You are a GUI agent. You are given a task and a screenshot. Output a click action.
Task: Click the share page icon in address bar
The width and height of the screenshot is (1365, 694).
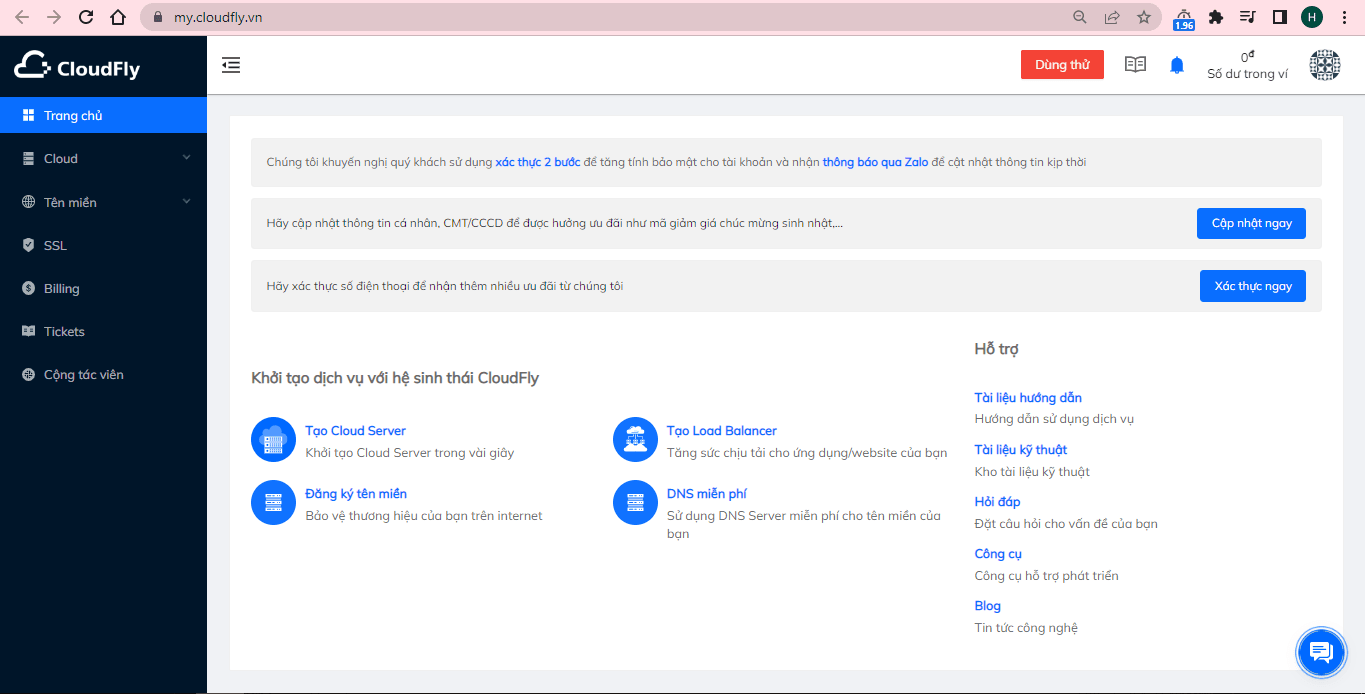tap(1111, 17)
